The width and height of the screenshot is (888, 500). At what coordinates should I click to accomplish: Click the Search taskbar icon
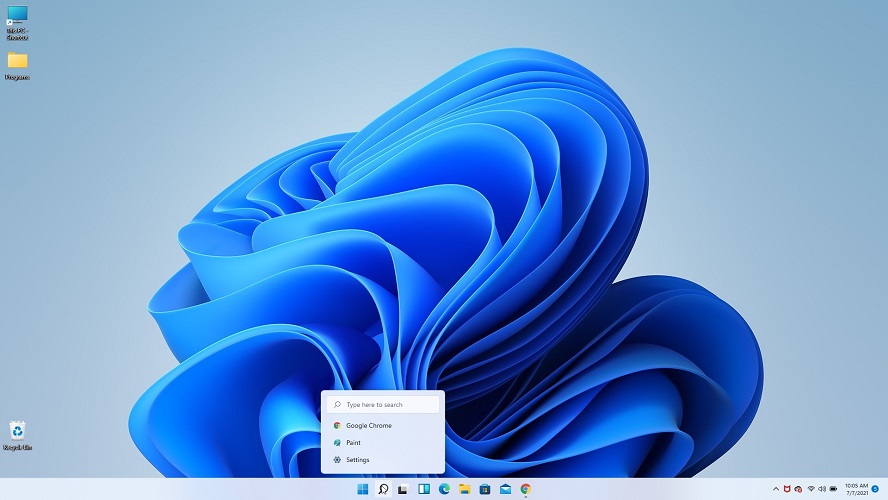coord(383,489)
